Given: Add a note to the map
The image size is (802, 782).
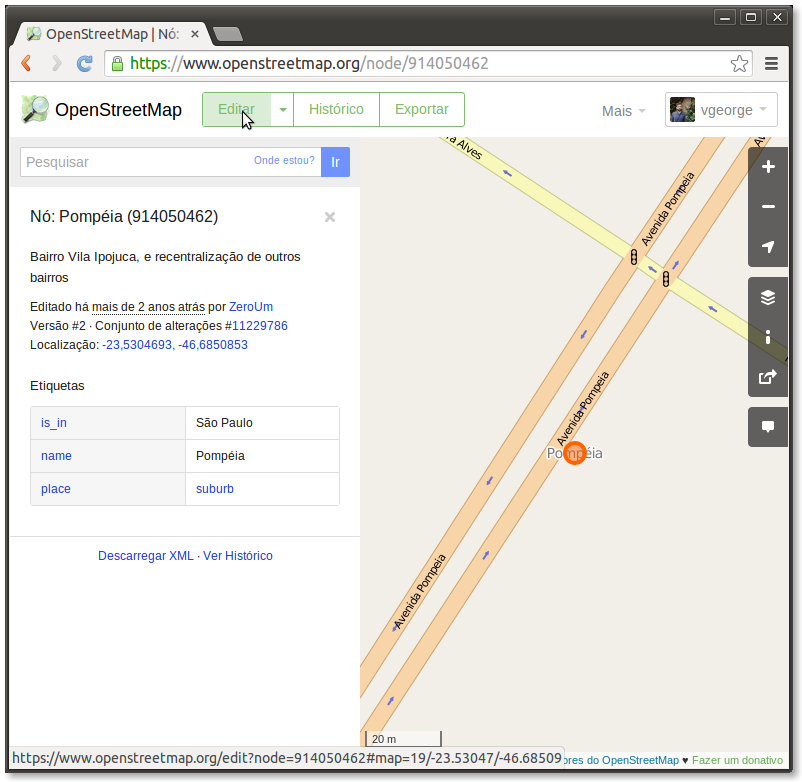Looking at the screenshot, I should tap(768, 427).
